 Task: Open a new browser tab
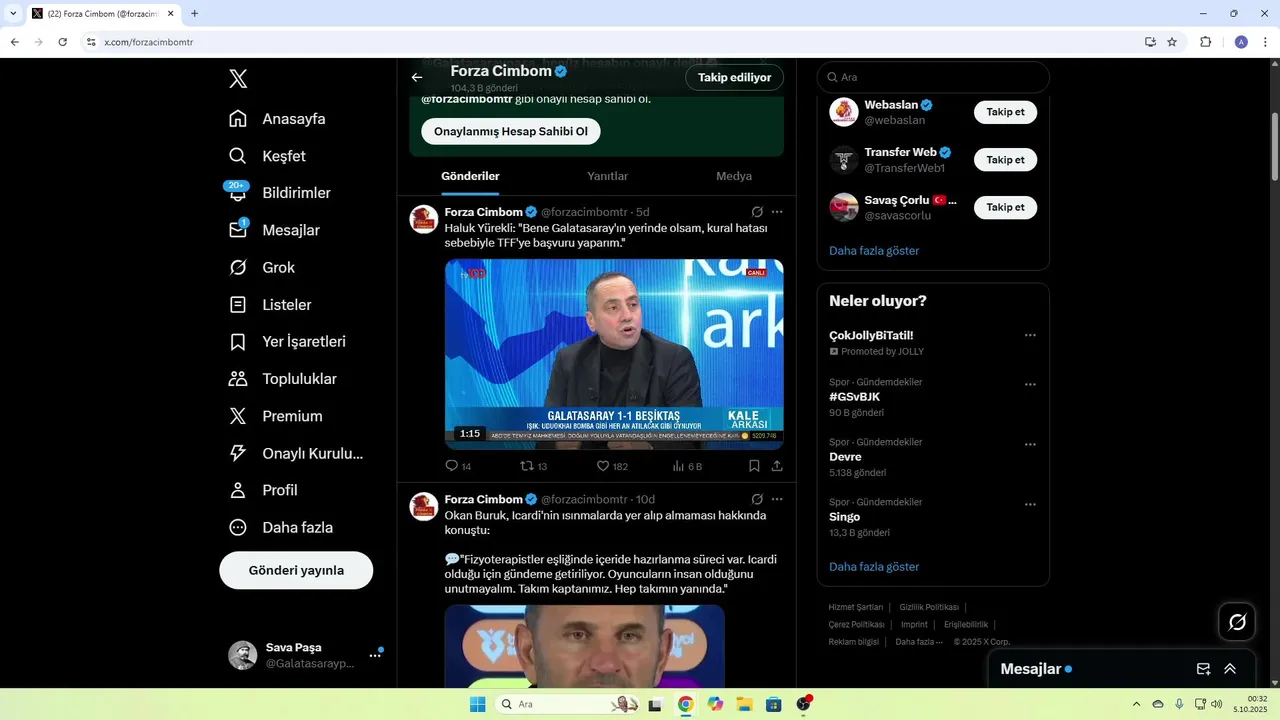point(194,13)
